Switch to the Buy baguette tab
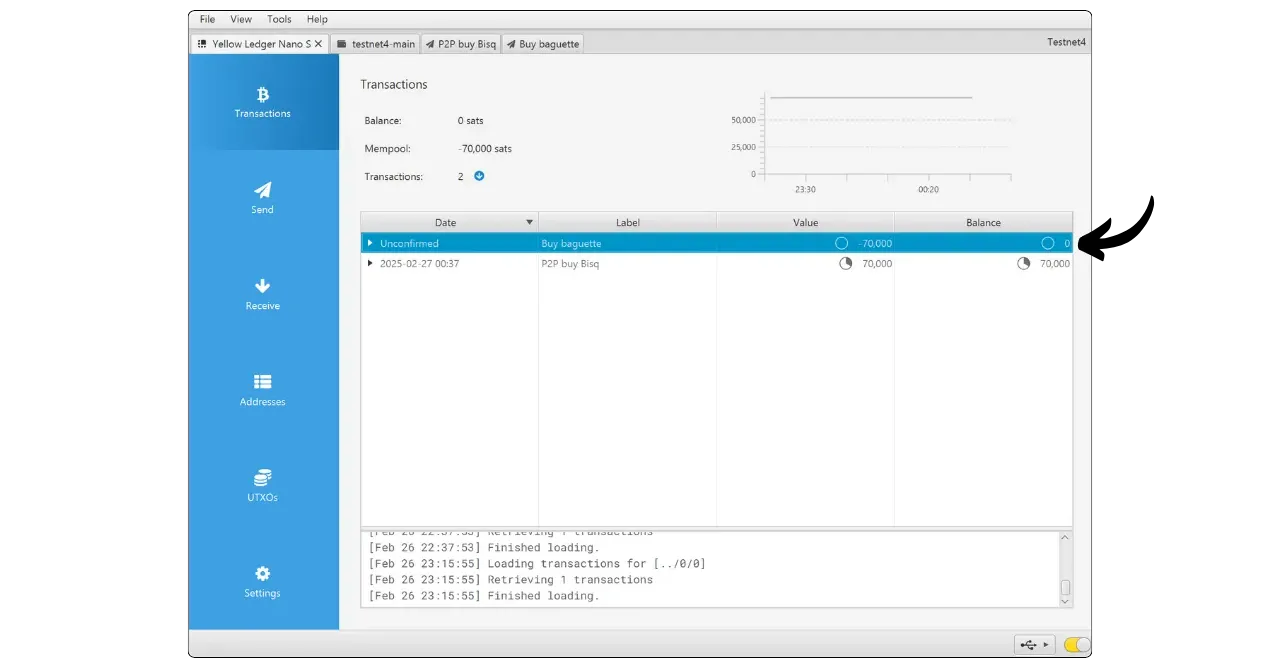The height and width of the screenshot is (668, 1280). pos(542,44)
